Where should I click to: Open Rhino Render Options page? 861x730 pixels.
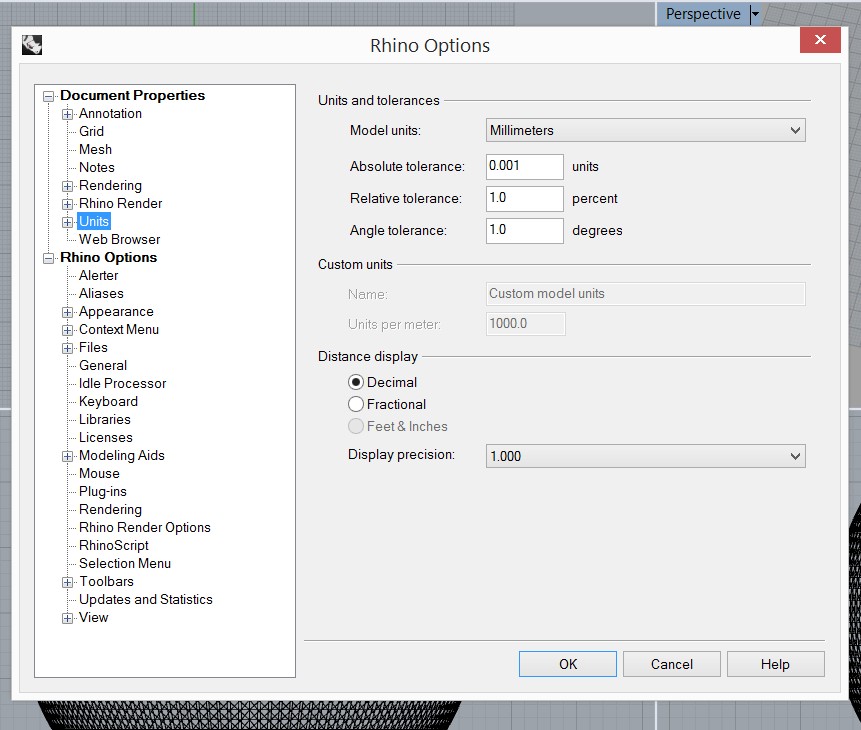coord(144,527)
